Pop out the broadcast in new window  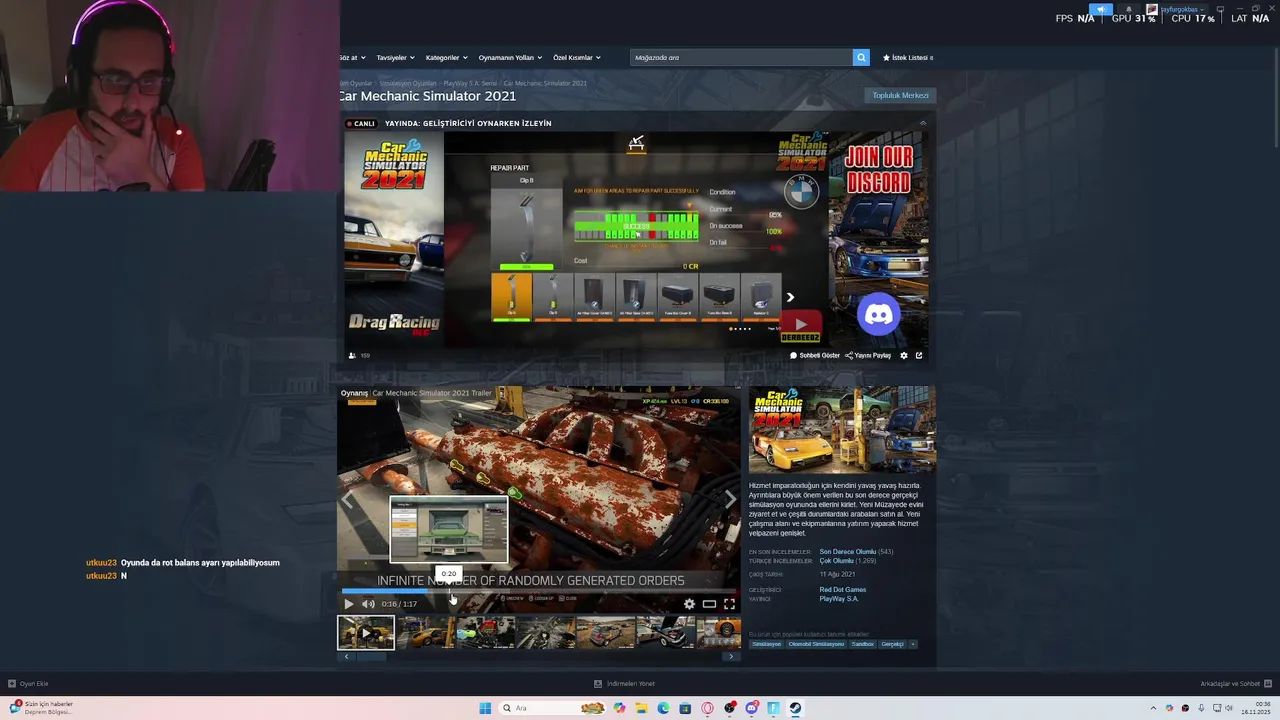[x=919, y=355]
